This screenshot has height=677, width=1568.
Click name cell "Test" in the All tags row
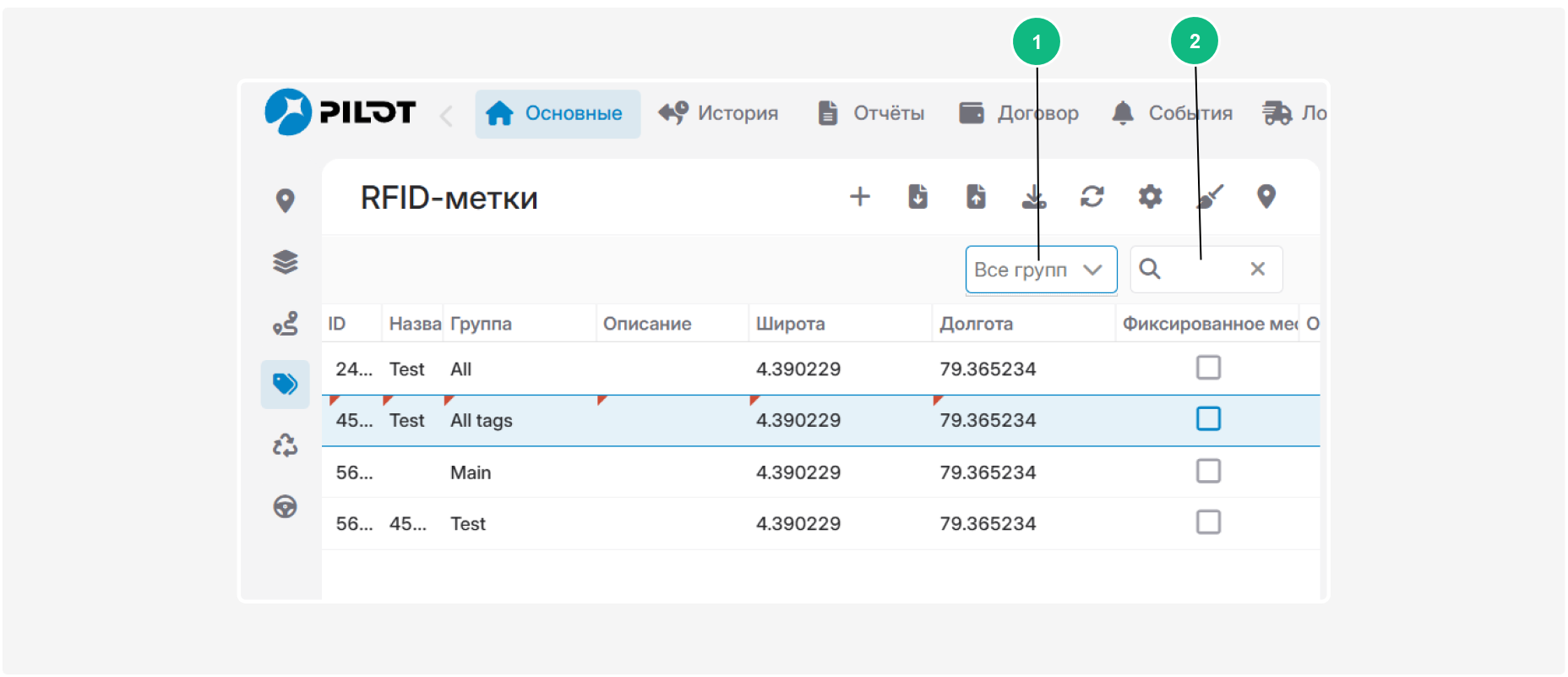coord(407,421)
